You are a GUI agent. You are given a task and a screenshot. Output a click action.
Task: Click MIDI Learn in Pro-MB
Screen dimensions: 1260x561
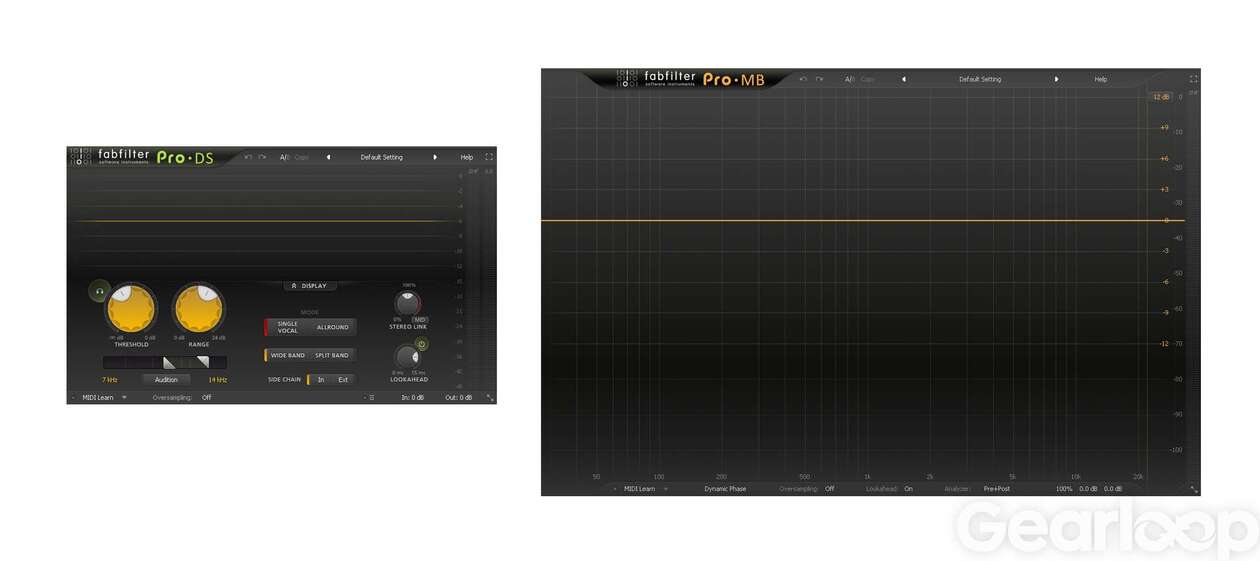click(639, 489)
